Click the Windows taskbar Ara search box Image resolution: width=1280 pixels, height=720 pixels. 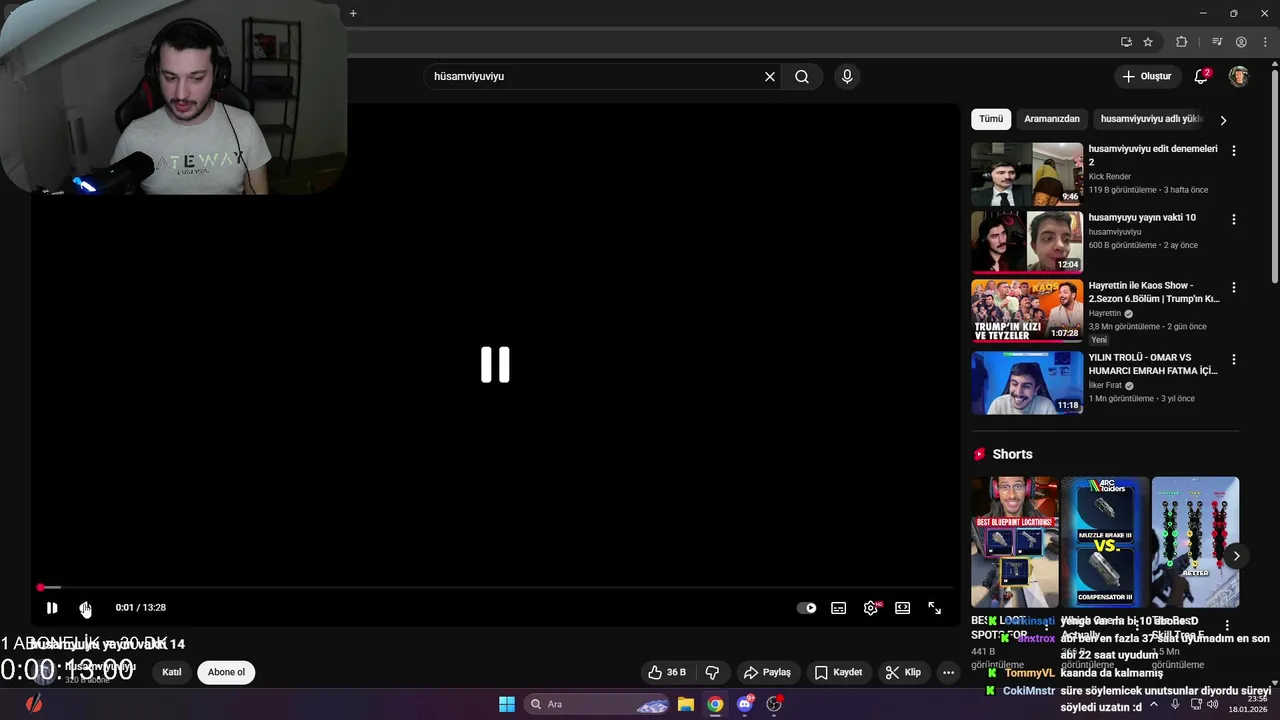pyautogui.click(x=597, y=704)
